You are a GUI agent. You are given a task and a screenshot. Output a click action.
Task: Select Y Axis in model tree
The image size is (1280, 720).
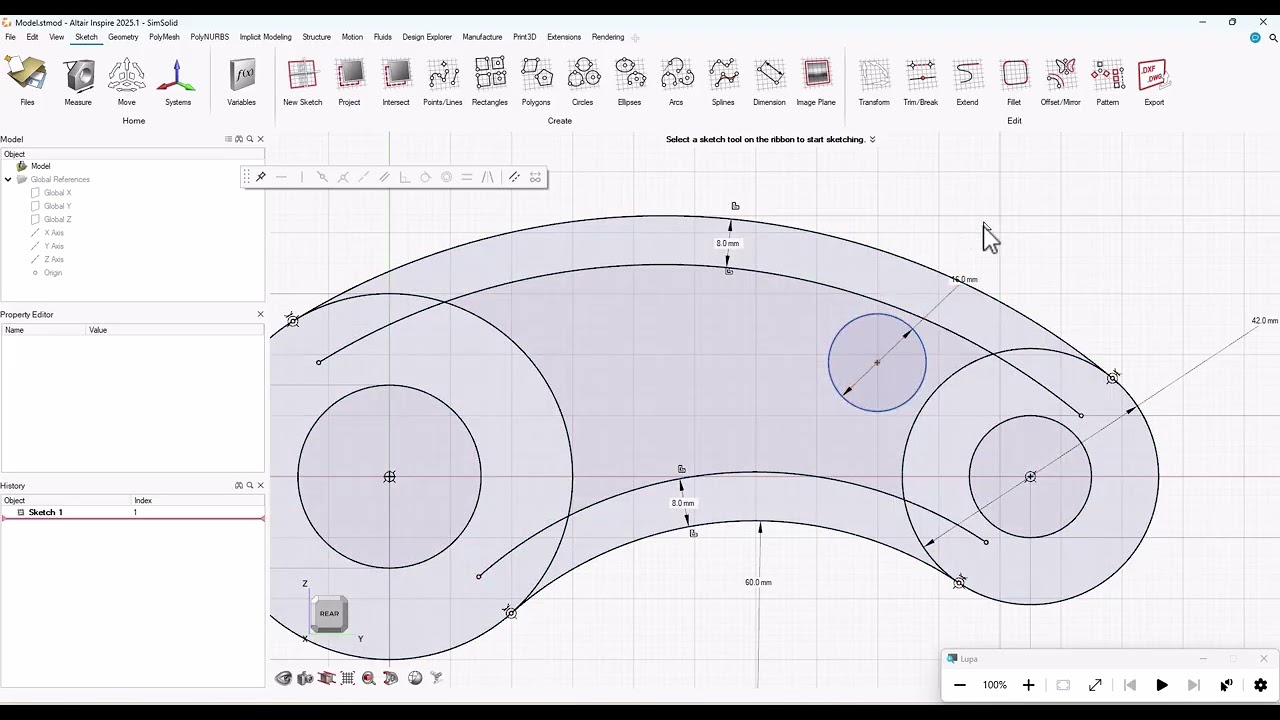click(54, 246)
